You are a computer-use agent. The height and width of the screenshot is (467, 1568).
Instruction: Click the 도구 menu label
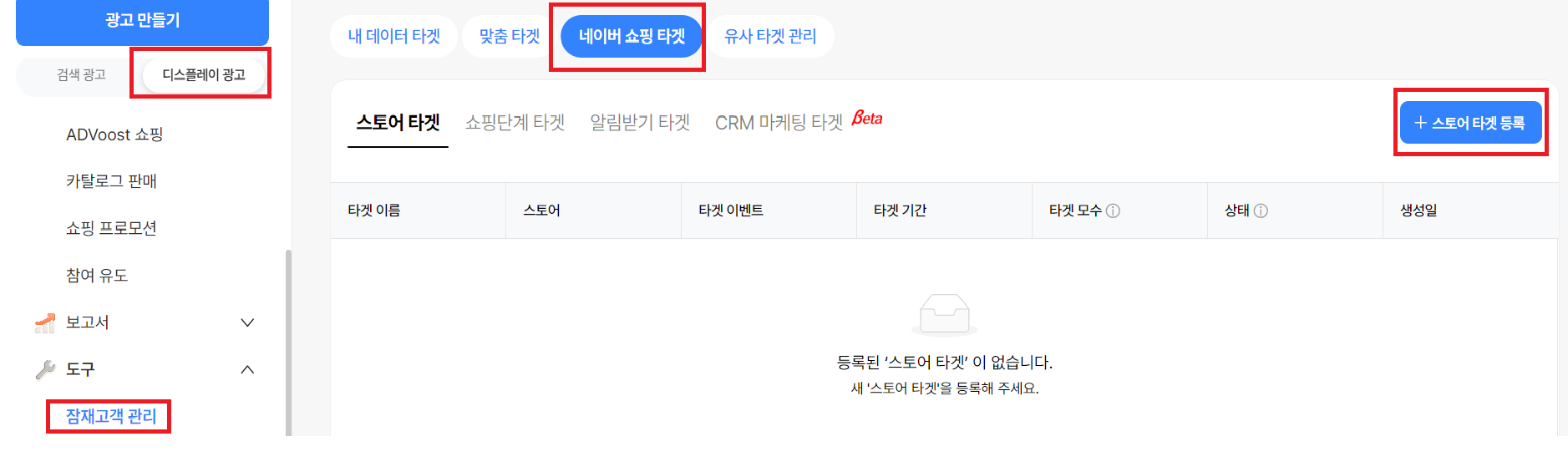coord(80,369)
